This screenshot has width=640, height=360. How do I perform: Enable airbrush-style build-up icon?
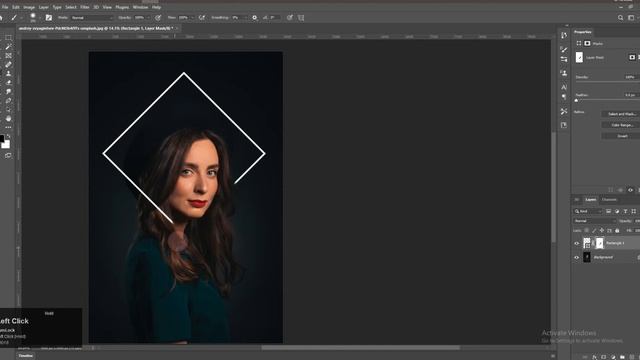[202, 18]
